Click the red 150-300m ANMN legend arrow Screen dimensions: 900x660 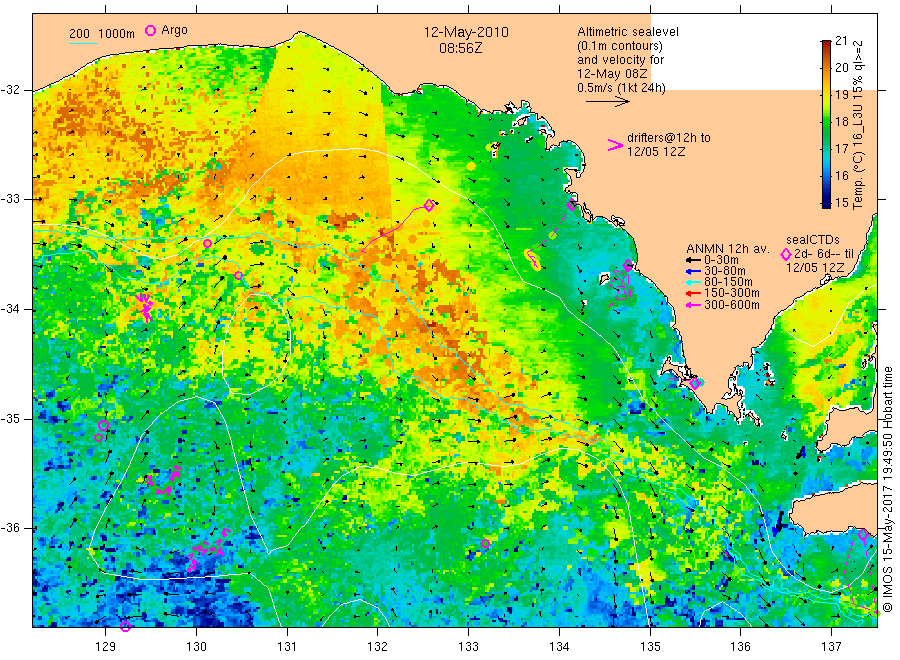pos(693,294)
